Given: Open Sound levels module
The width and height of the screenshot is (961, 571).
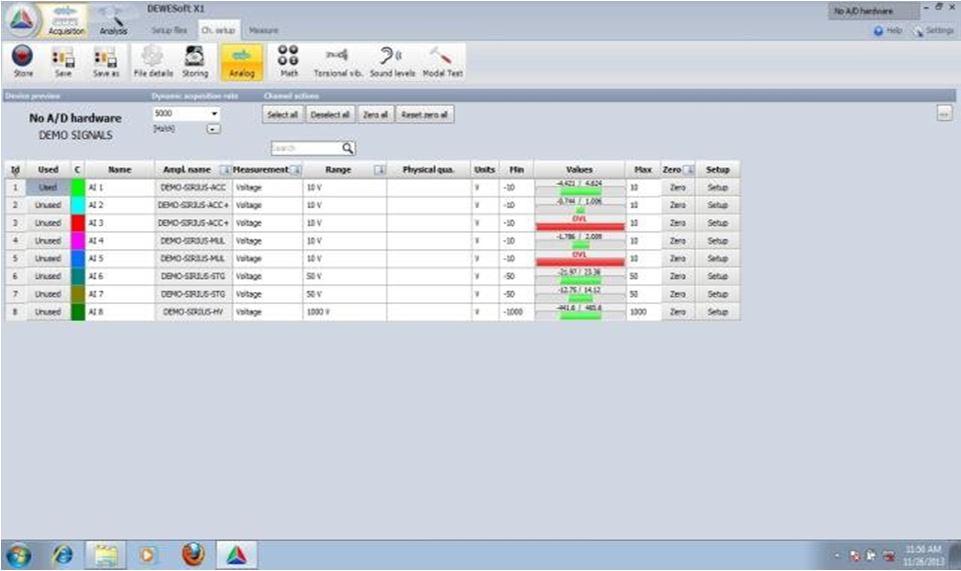Looking at the screenshot, I should [392, 61].
